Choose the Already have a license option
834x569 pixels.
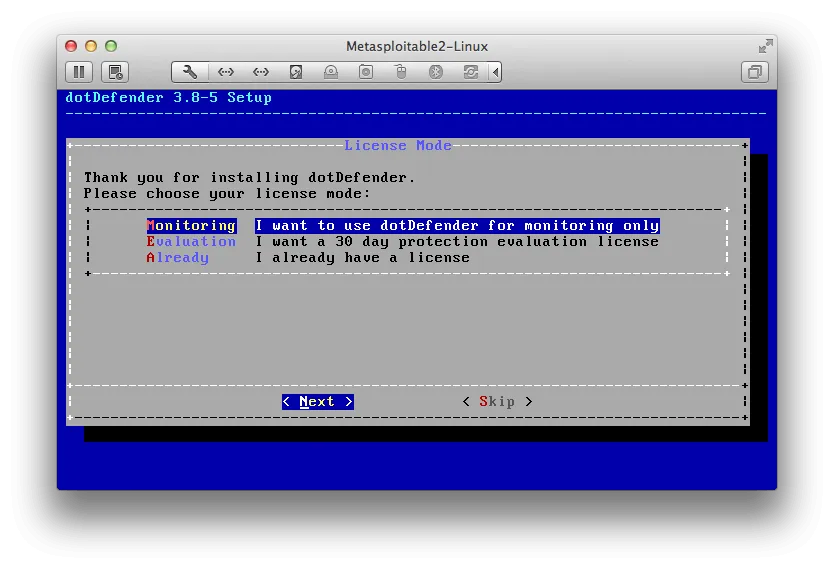tap(178, 258)
